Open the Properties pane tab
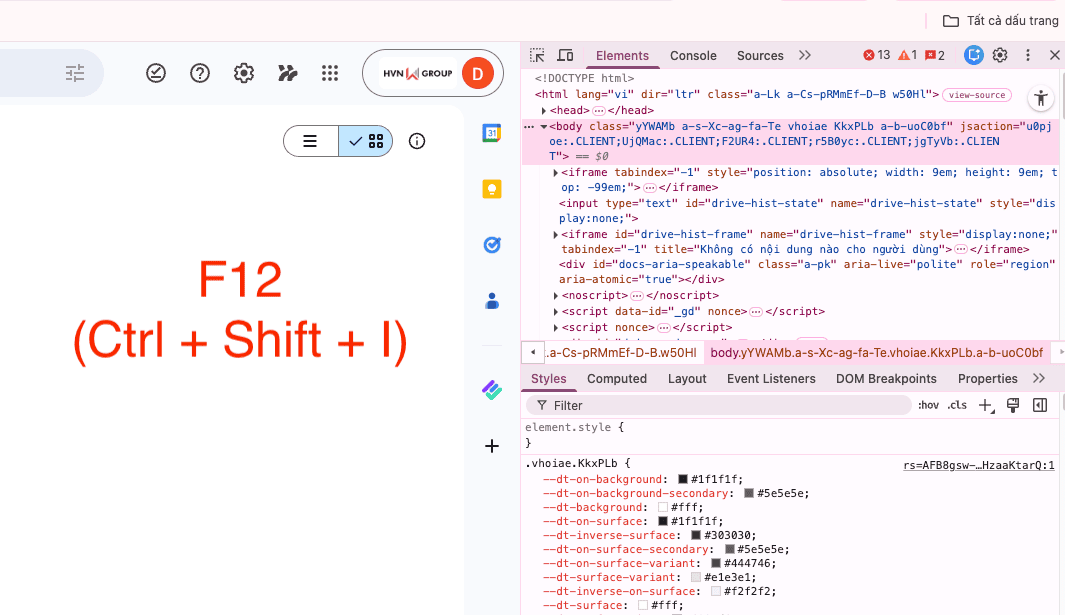 [988, 379]
